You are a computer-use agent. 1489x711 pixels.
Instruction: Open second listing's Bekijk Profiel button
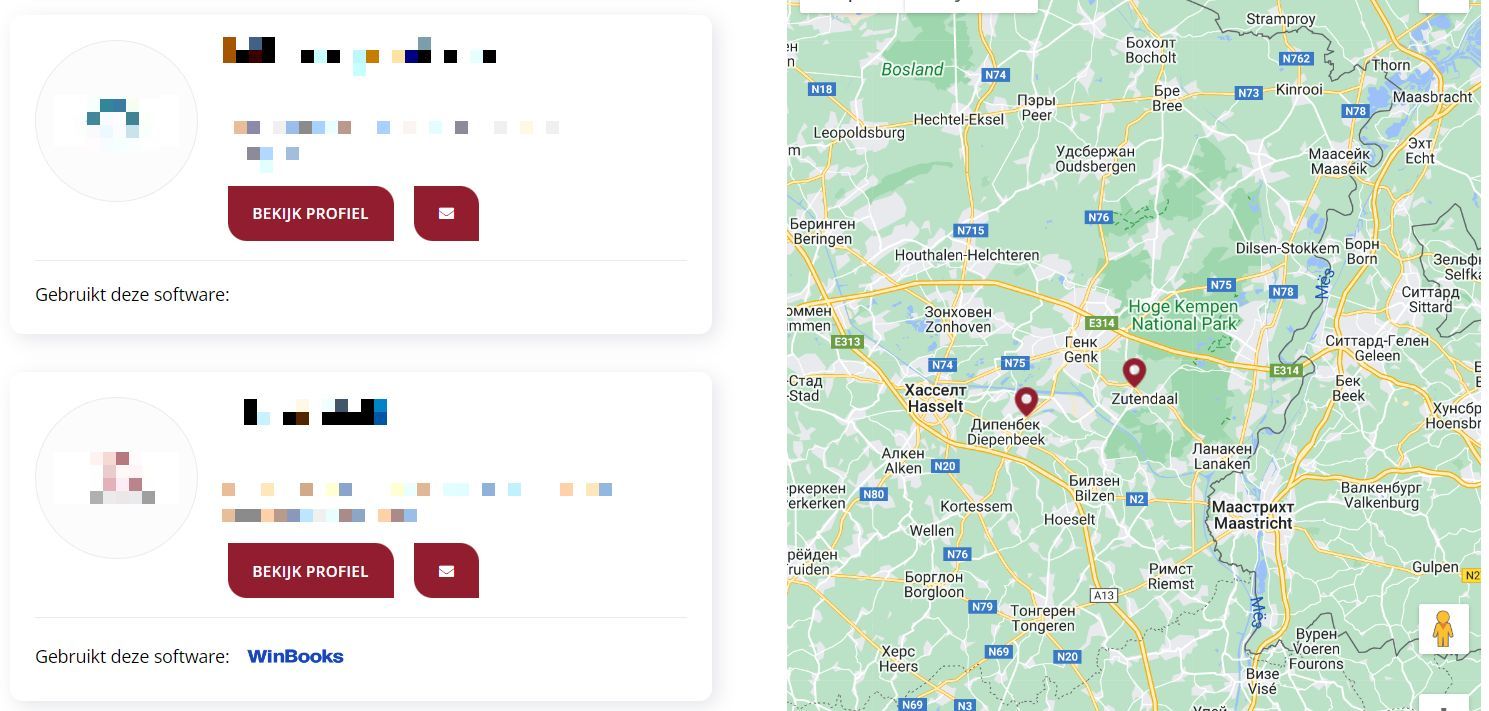(311, 570)
